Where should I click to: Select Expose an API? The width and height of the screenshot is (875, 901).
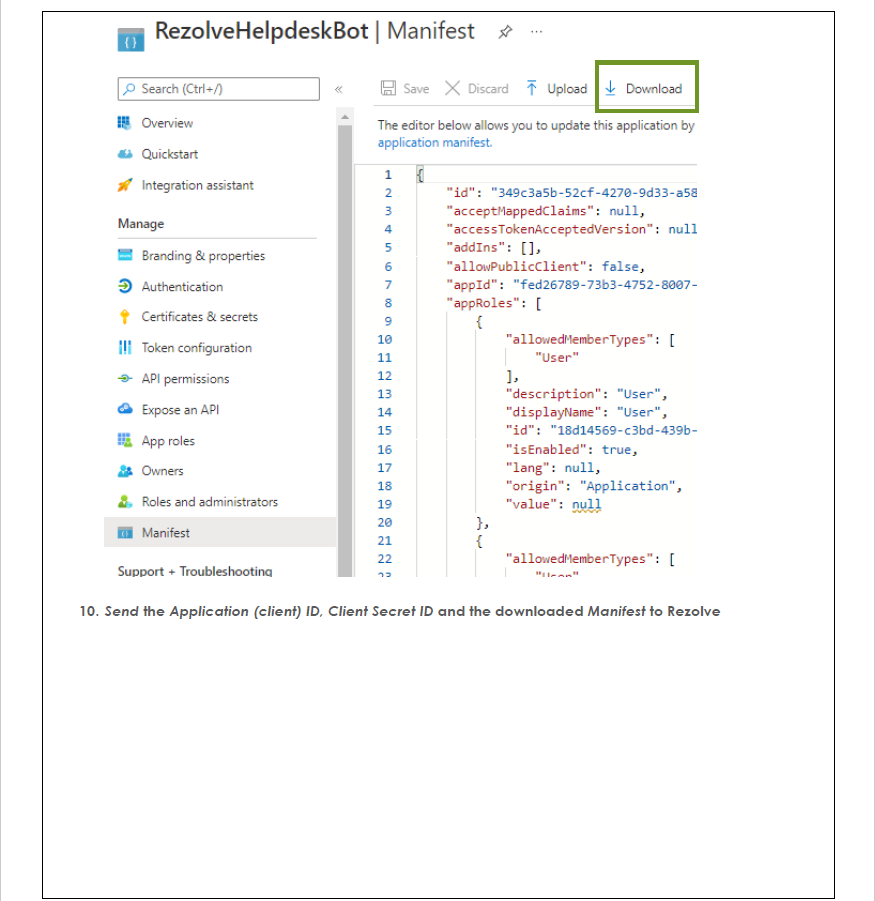(x=180, y=410)
